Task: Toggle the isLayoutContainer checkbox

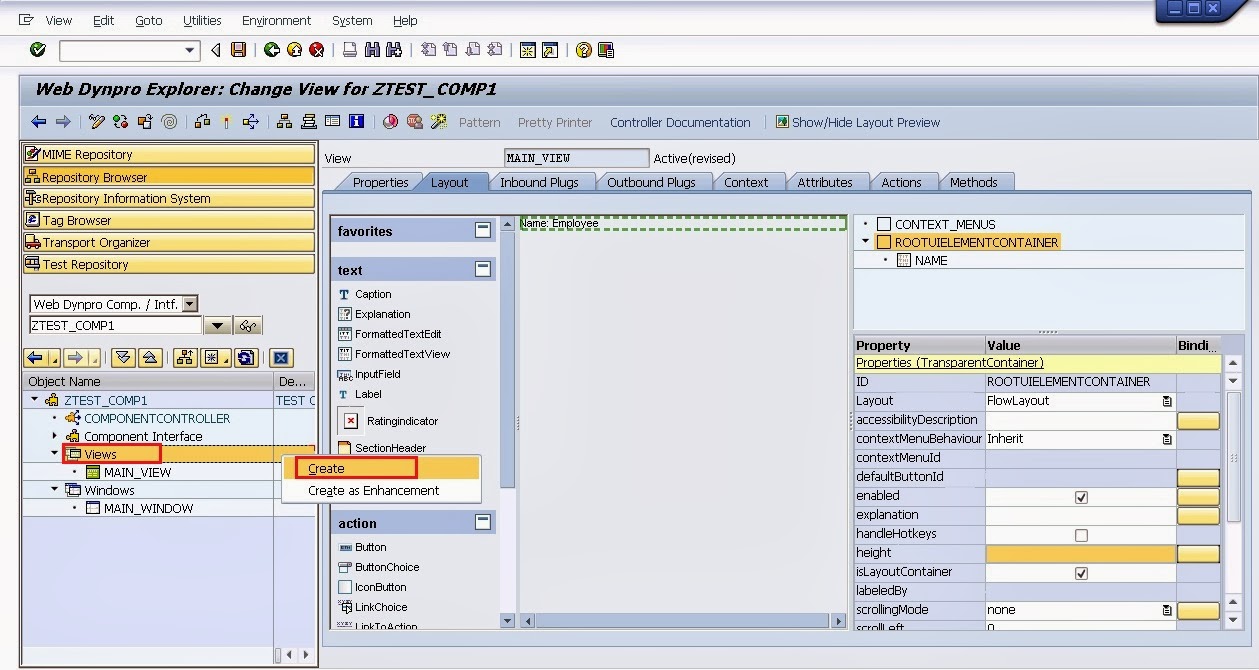Action: [1081, 573]
